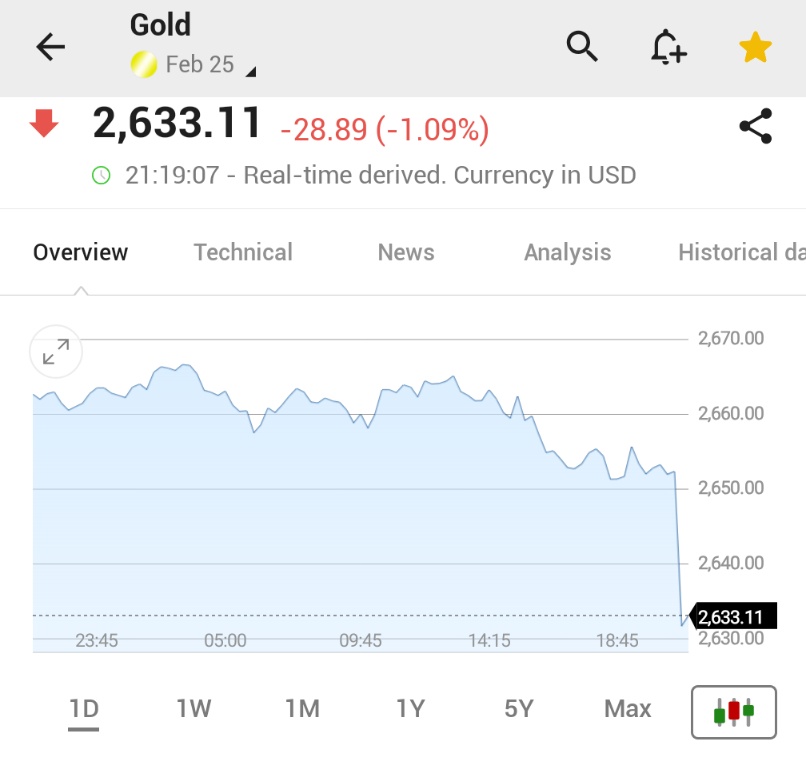Select the 1W chart range

pyautogui.click(x=193, y=709)
